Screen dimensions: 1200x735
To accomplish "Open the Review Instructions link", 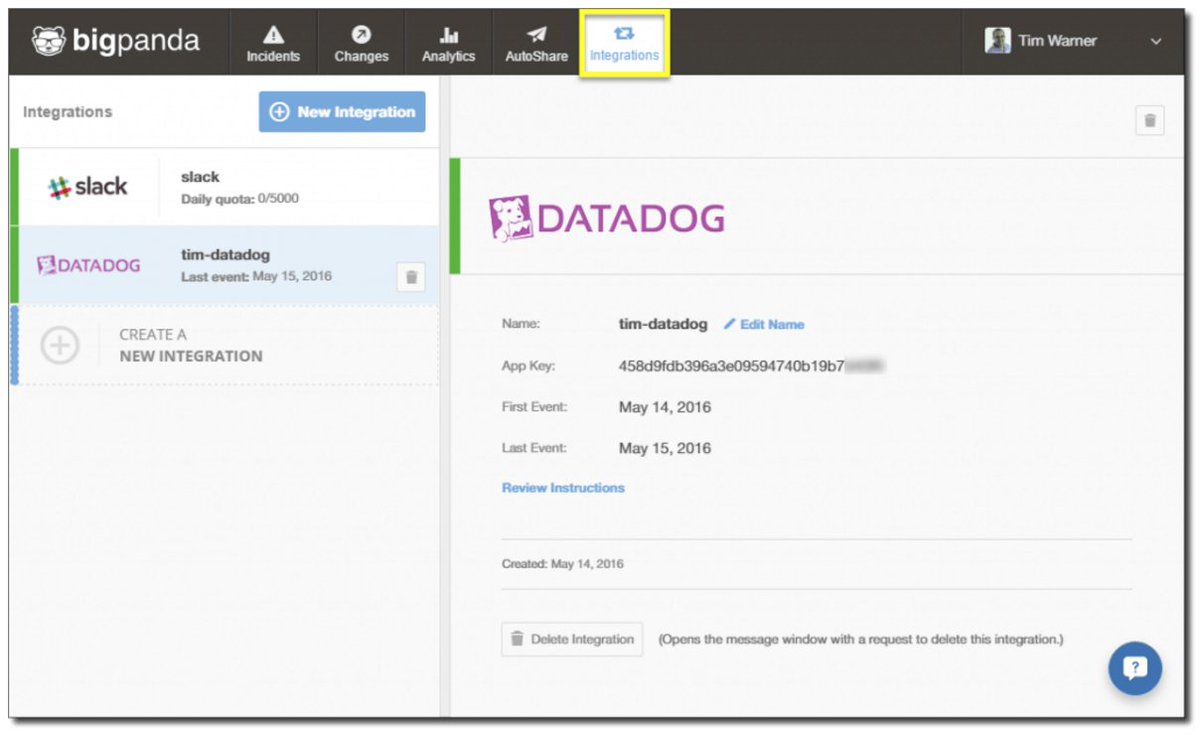I will (563, 488).
